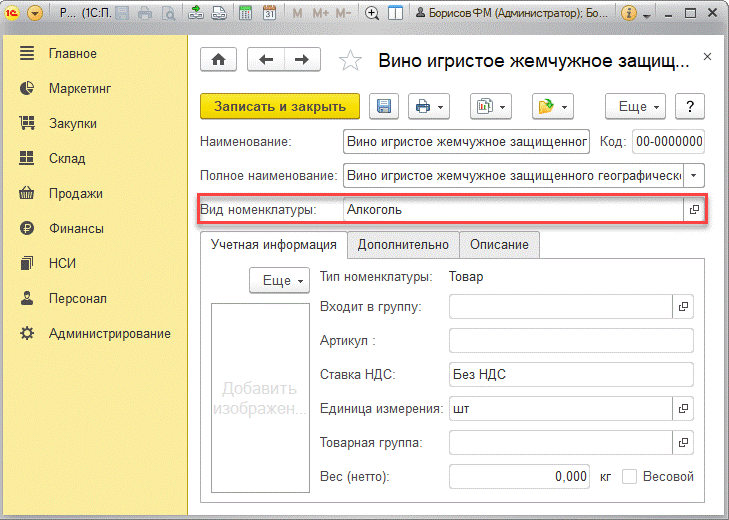Click the floppy disk save icon
Screen dimensions: 729x520
384,106
